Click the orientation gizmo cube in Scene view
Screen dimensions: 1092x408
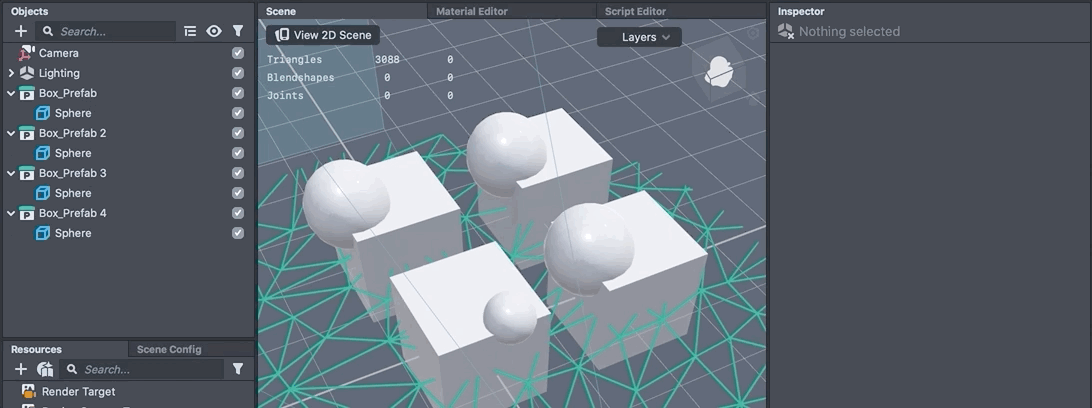click(718, 72)
